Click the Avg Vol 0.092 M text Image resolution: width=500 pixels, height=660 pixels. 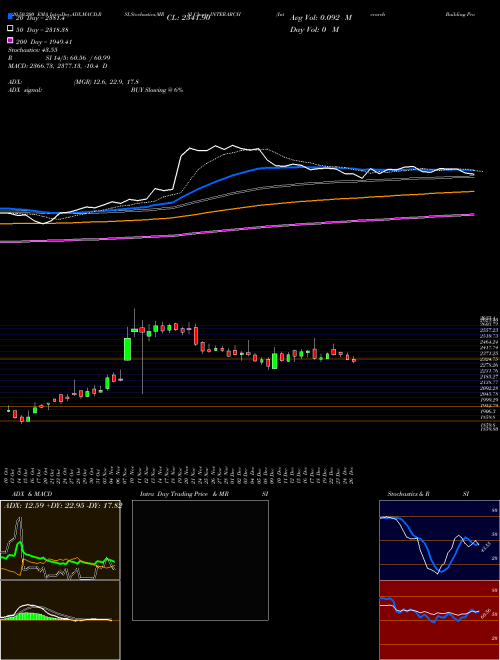tap(321, 18)
